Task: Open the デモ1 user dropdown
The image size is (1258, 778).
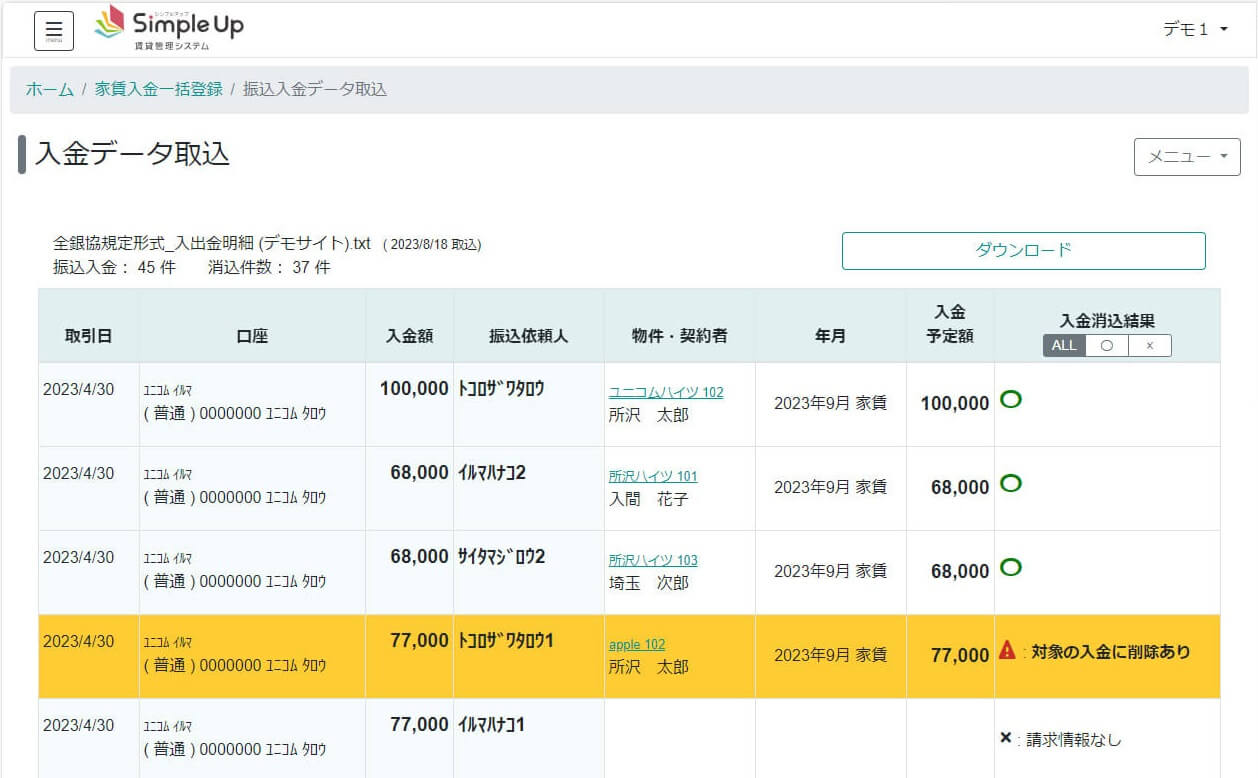Action: pos(1195,30)
